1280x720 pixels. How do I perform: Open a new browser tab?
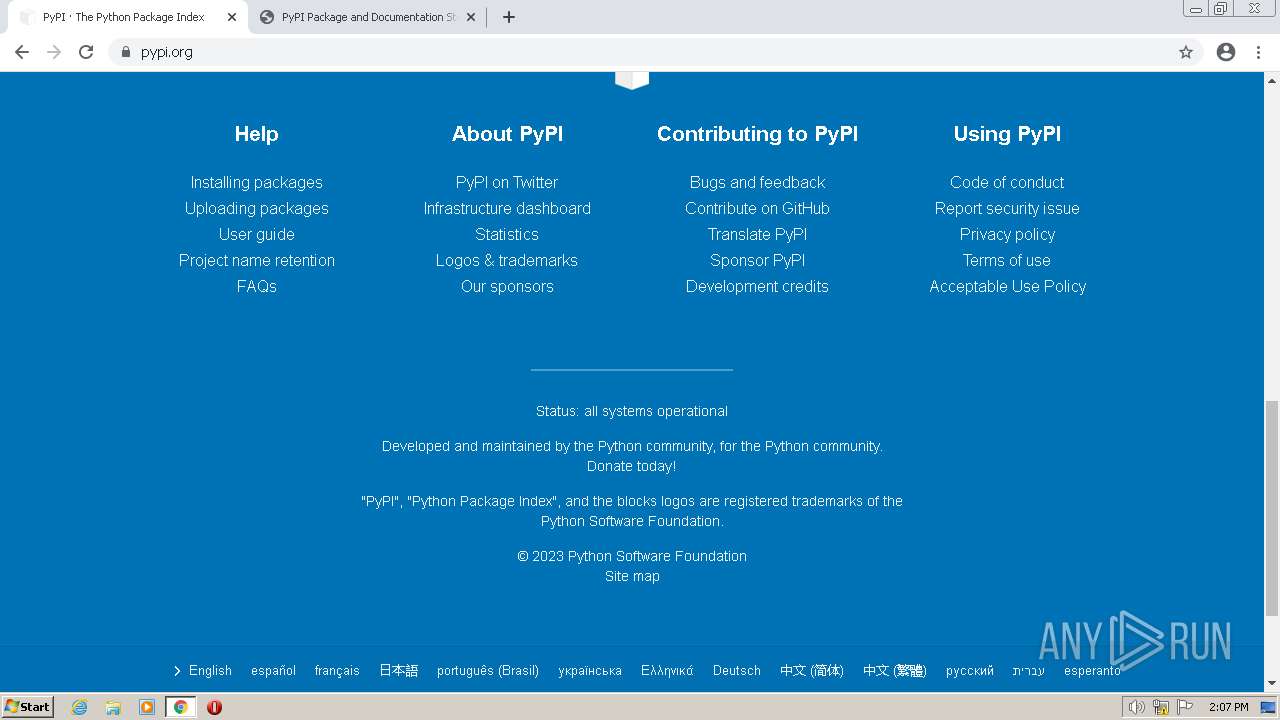(508, 17)
